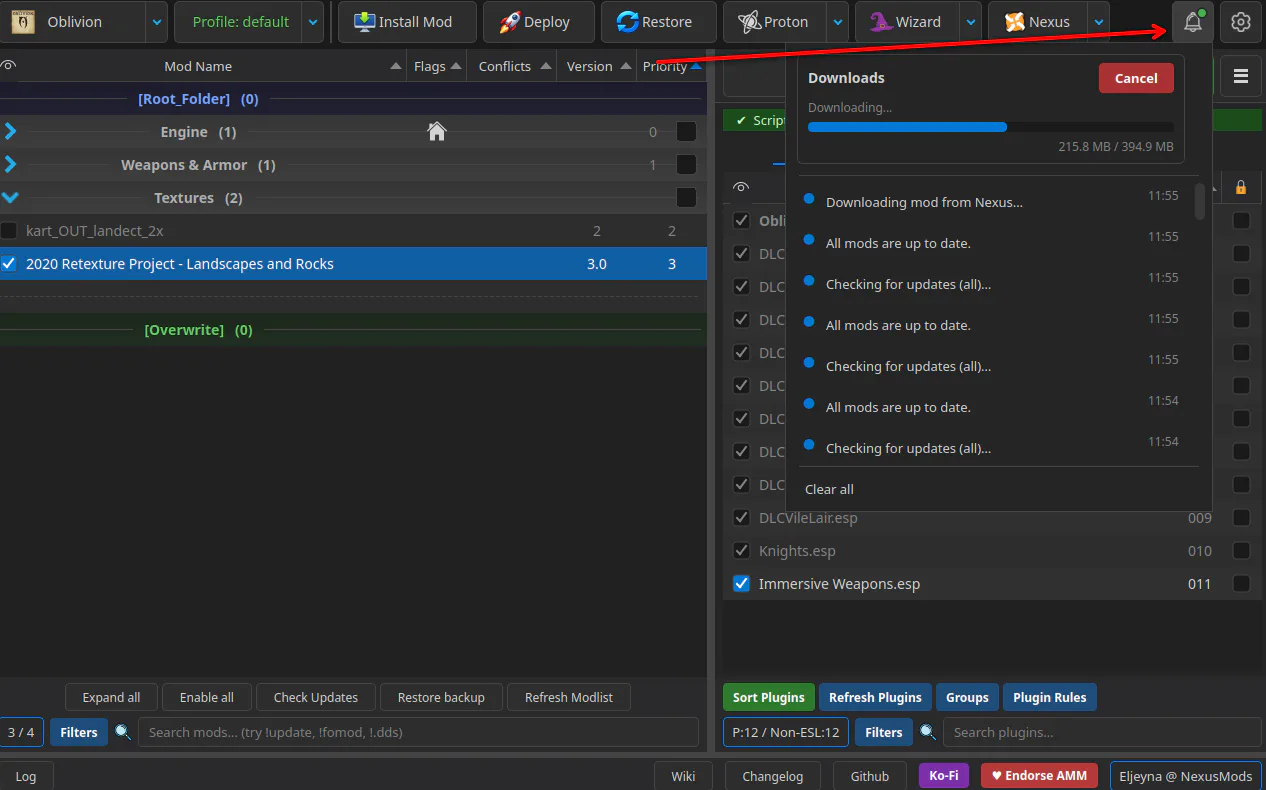Click the download progress bar
The width and height of the screenshot is (1266, 790).
click(991, 127)
